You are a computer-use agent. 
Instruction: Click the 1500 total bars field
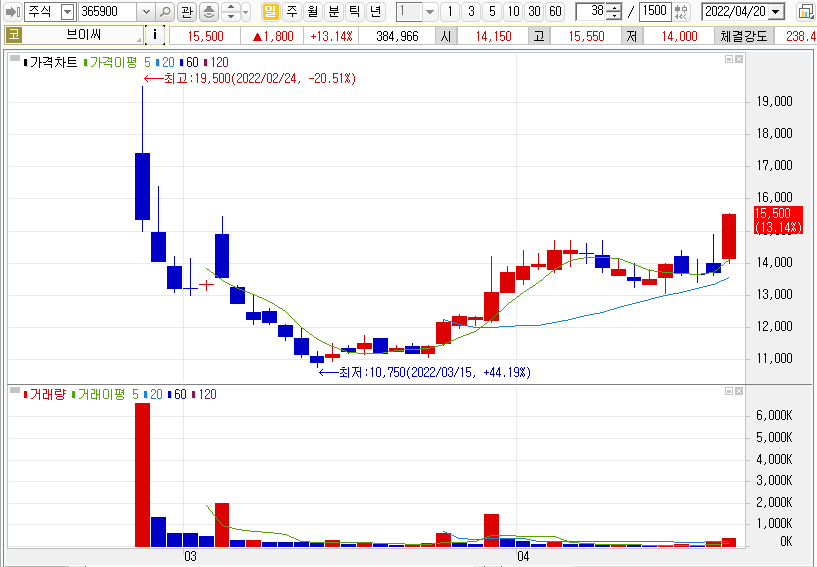pyautogui.click(x=655, y=11)
